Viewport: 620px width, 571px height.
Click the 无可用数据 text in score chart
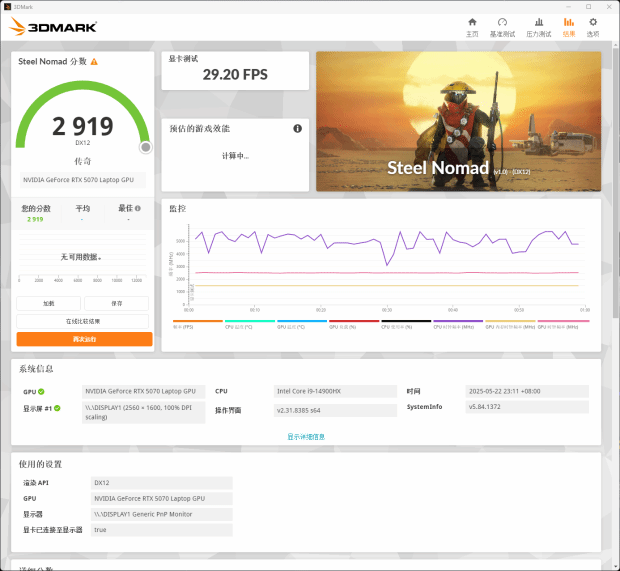pyautogui.click(x=81, y=257)
